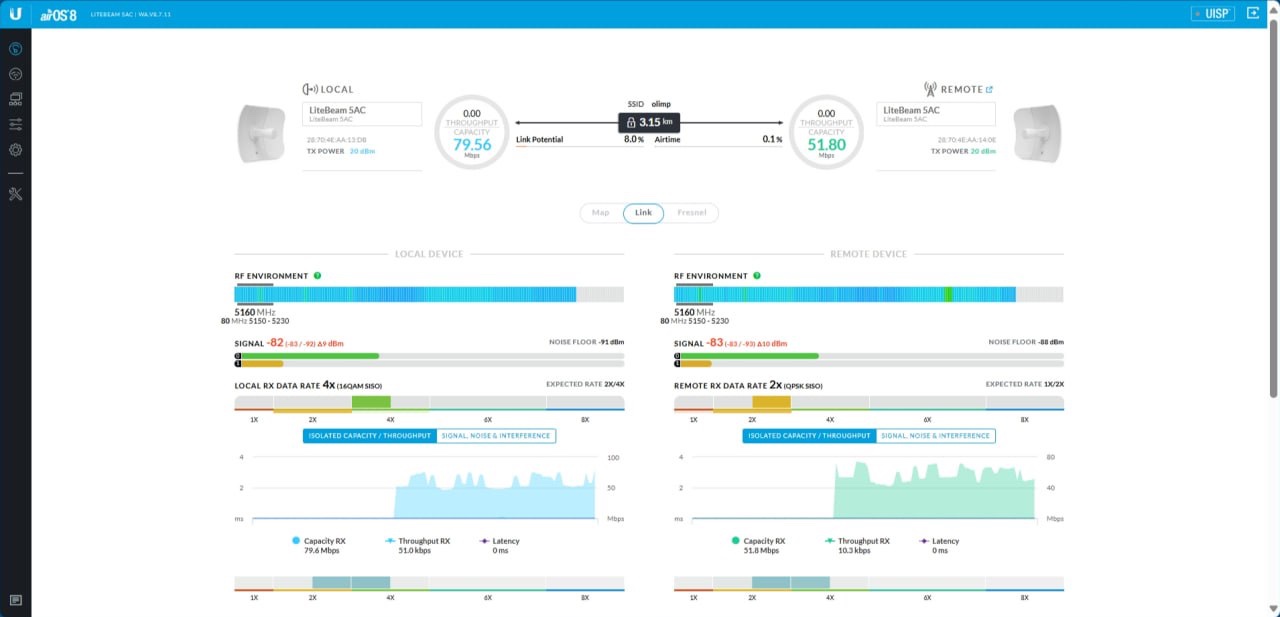1280x617 pixels.
Task: Click the local LiteBeam 5AC name box
Action: [362, 114]
